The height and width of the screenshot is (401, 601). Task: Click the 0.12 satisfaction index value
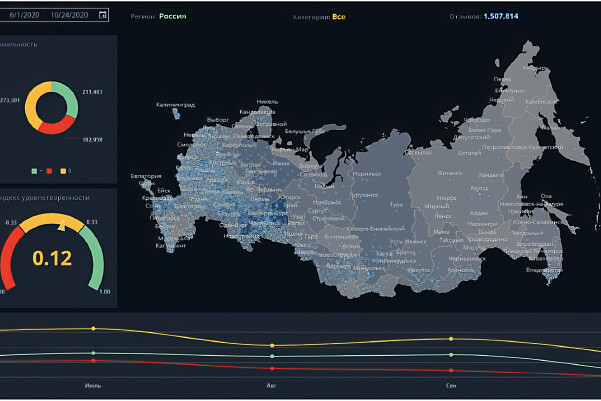(x=51, y=258)
